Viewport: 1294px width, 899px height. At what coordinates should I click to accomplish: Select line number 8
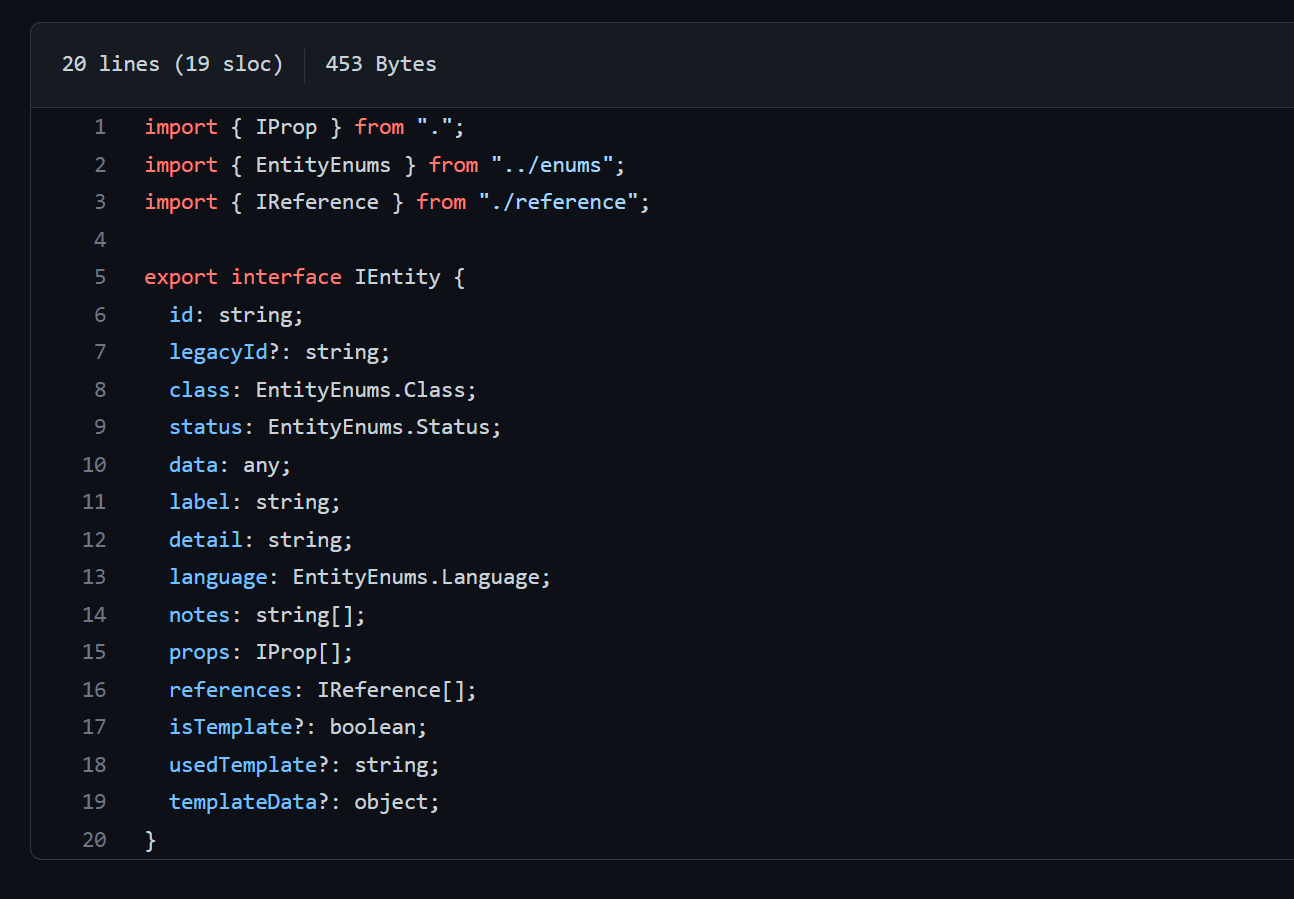click(x=99, y=390)
